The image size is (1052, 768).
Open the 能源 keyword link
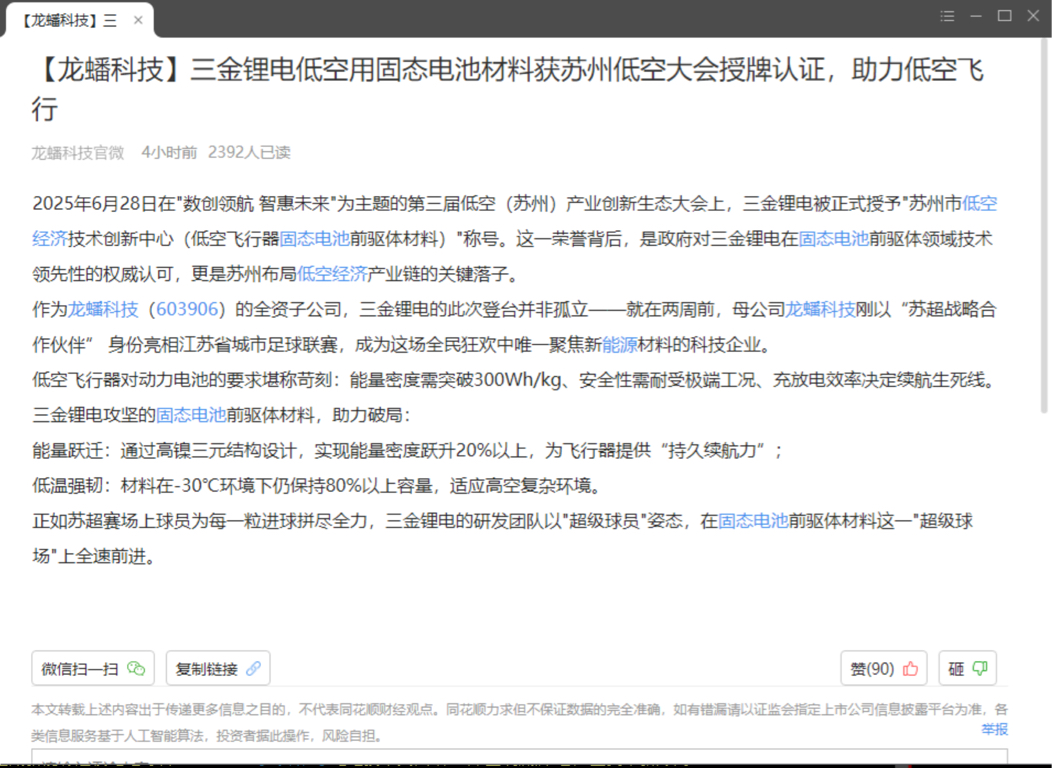[x=619, y=345]
